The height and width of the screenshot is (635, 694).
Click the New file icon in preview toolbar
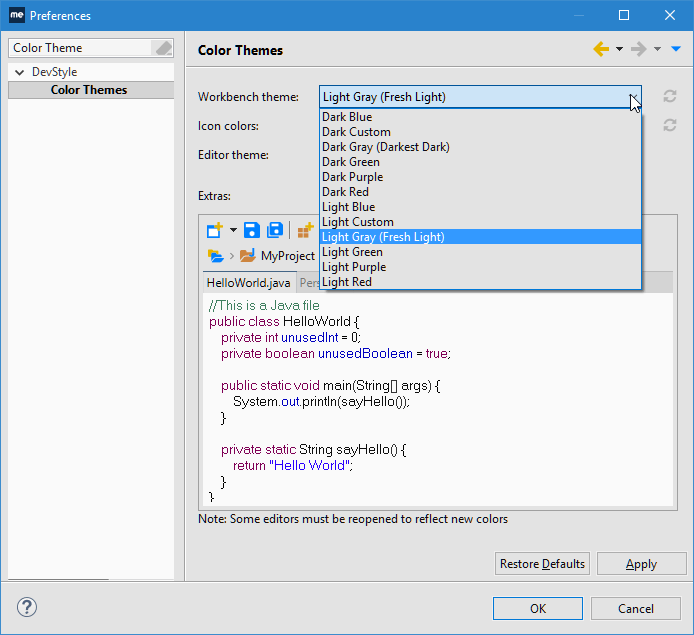[215, 230]
